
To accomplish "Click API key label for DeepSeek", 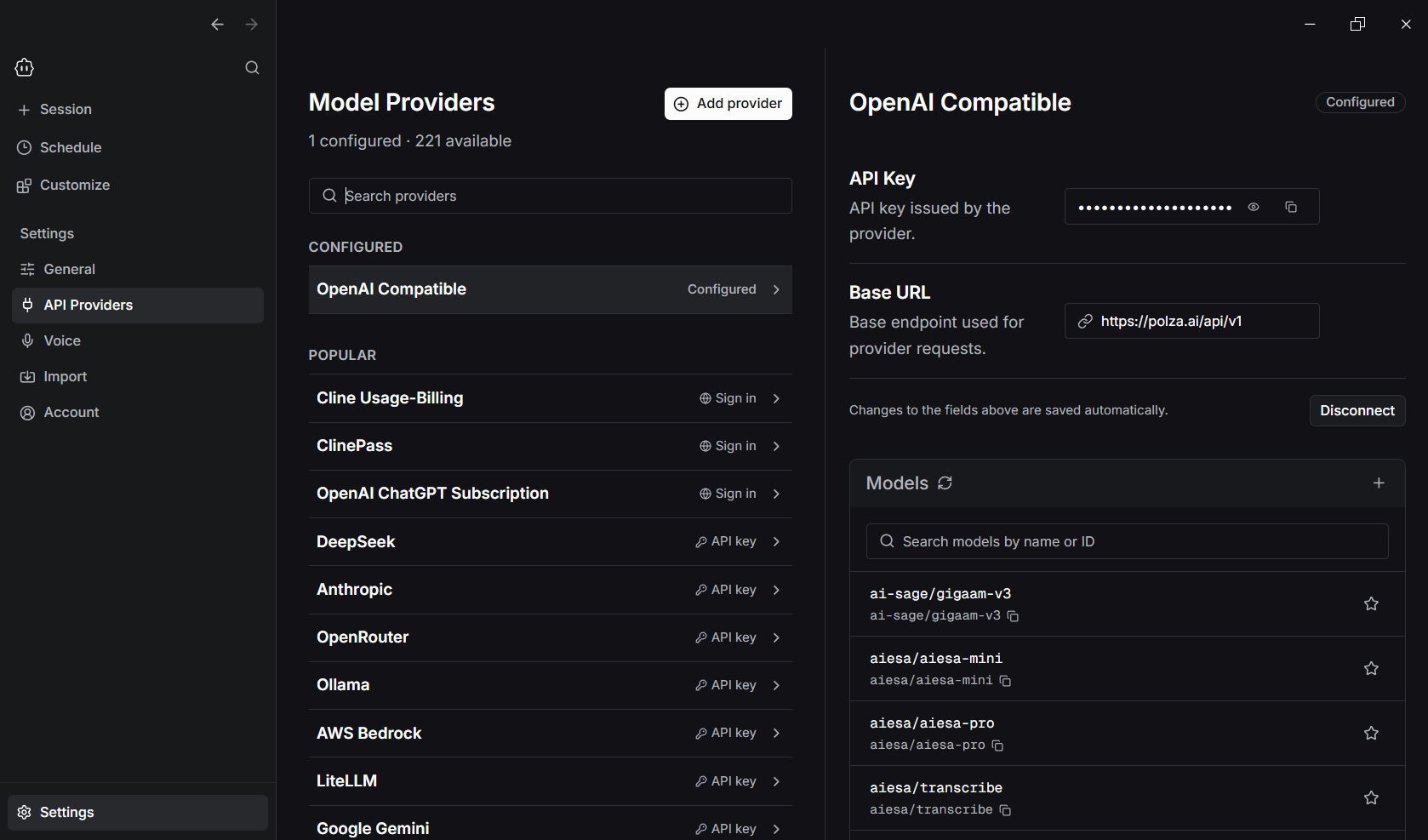I will click(726, 541).
